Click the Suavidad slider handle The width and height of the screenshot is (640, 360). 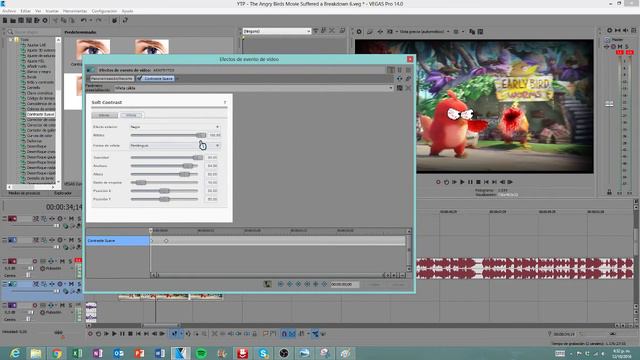(198, 158)
